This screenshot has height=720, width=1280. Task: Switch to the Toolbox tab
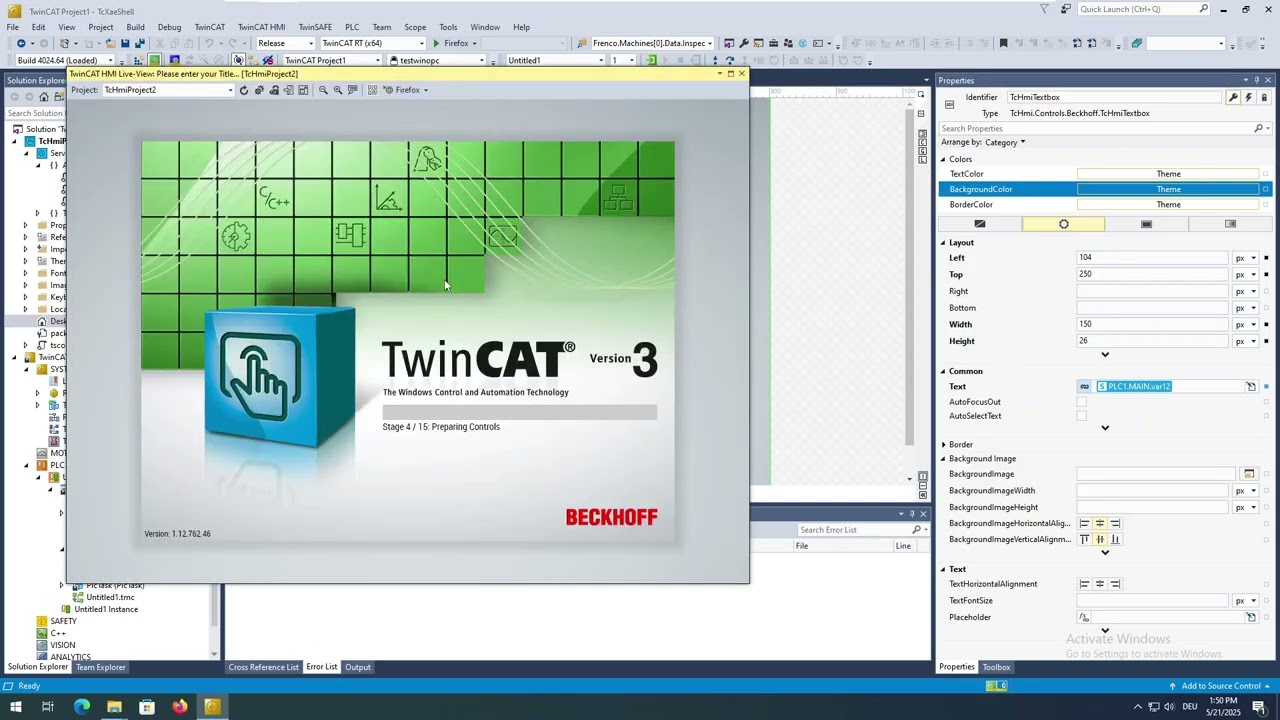click(x=996, y=667)
